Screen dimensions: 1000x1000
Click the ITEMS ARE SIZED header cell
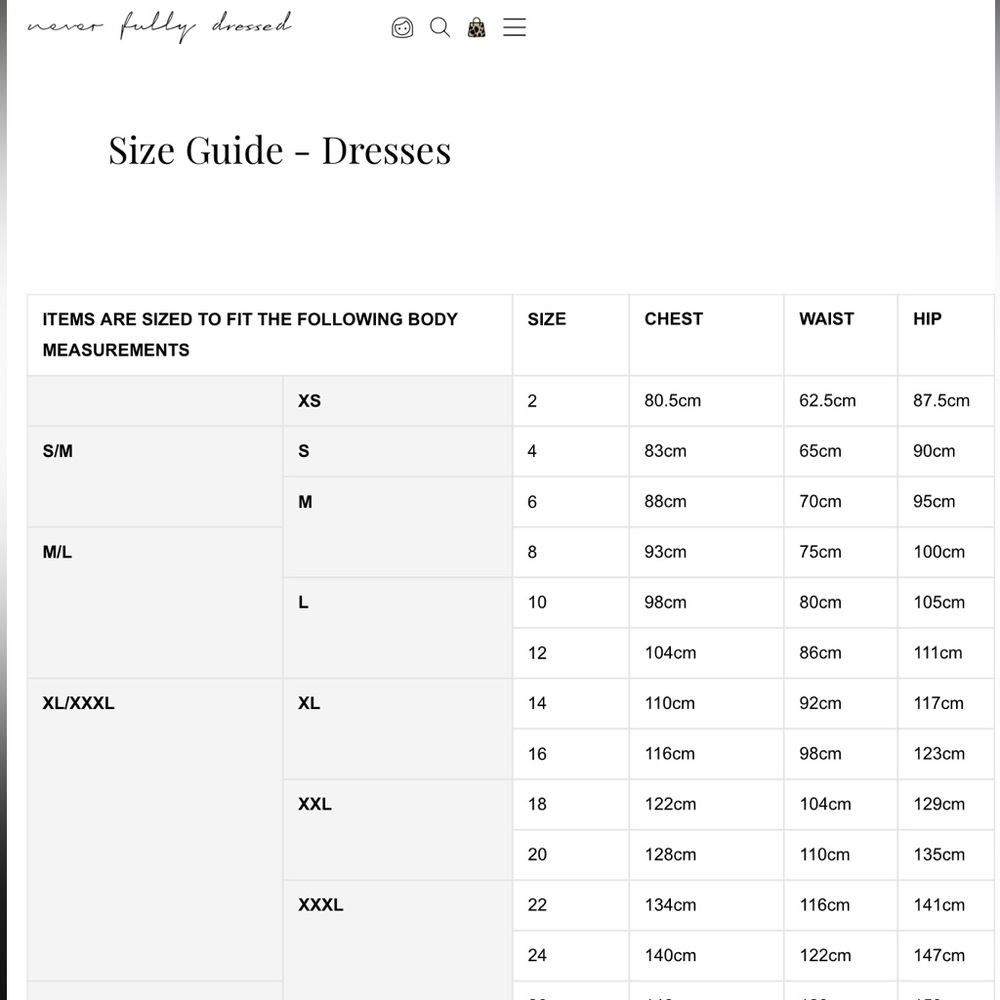coord(250,334)
